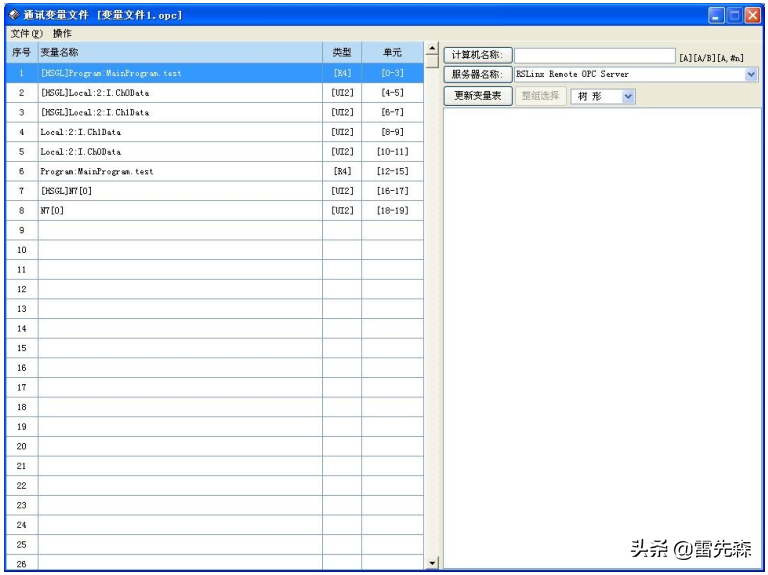768x575 pixels.
Task: Click the 单元 column header
Action: 392,53
